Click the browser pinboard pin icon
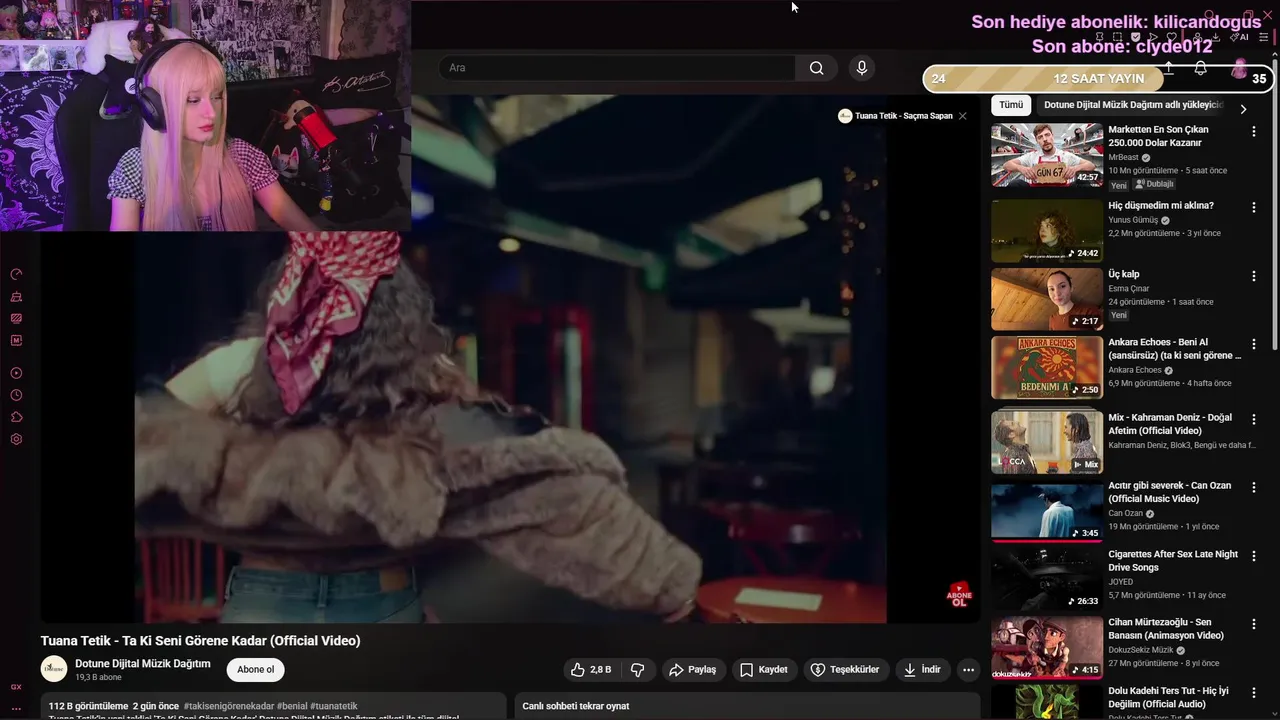 click(1099, 36)
